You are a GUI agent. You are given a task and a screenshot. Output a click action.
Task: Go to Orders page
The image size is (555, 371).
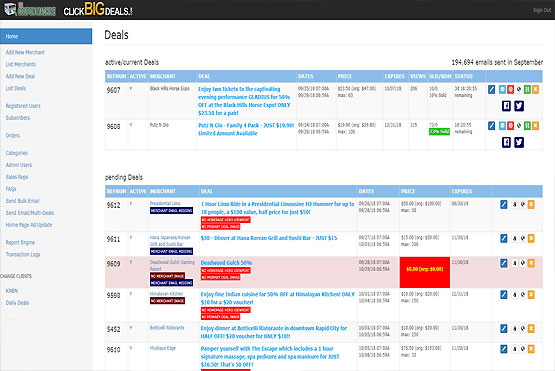[13, 136]
